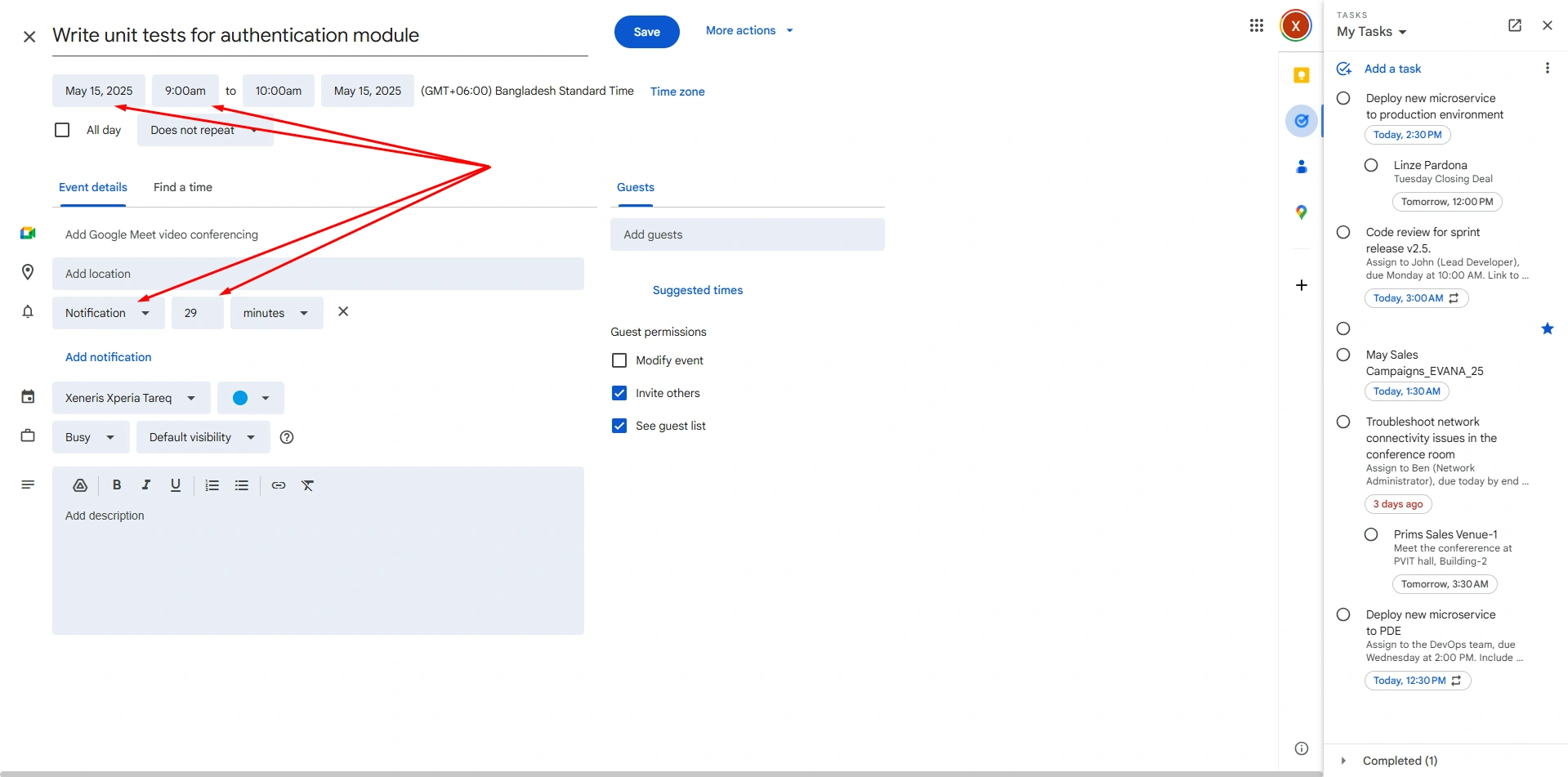The image size is (1568, 777).
Task: Click the blue Save button
Action: coord(646,32)
